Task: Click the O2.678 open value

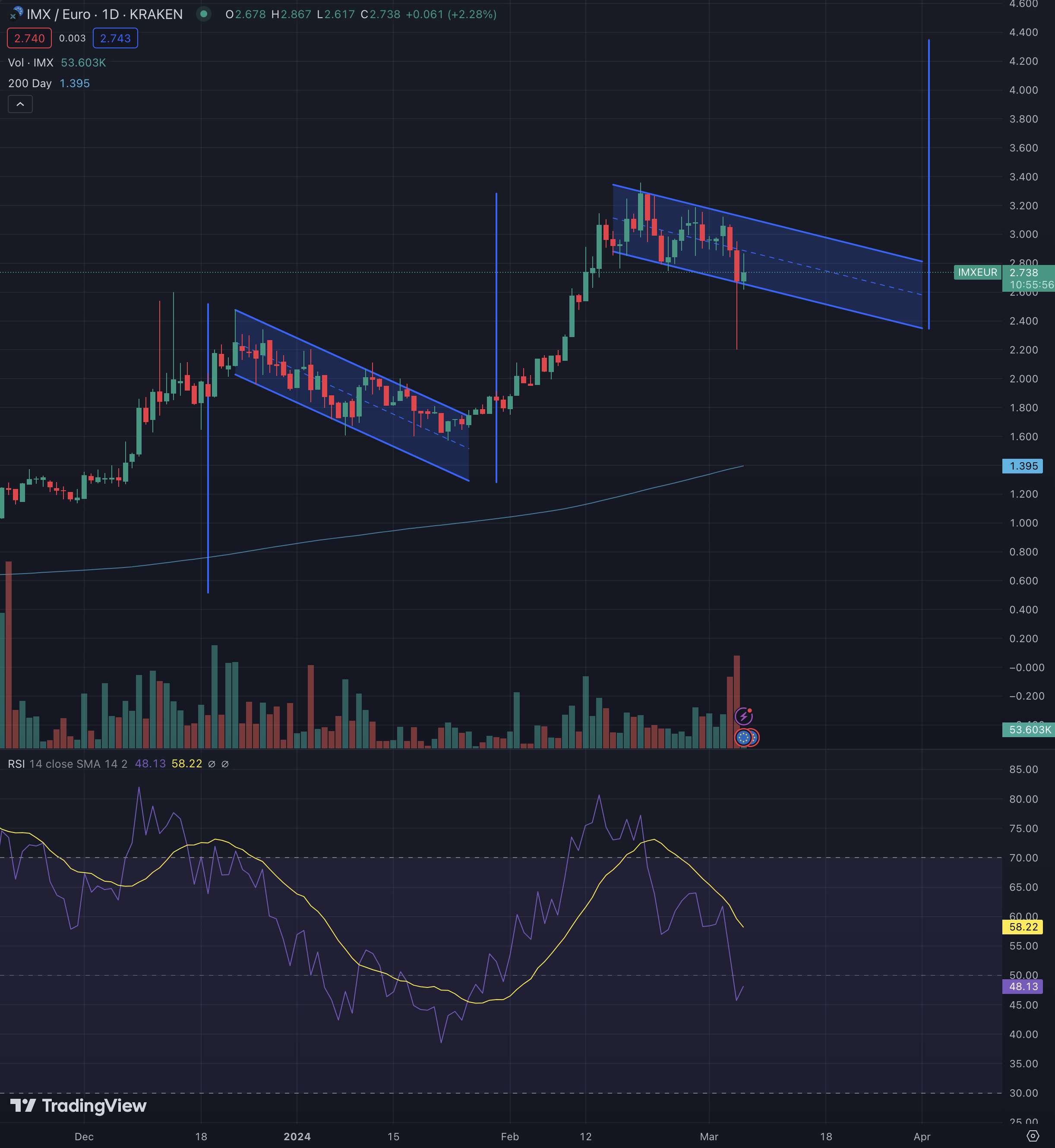Action: pyautogui.click(x=246, y=14)
